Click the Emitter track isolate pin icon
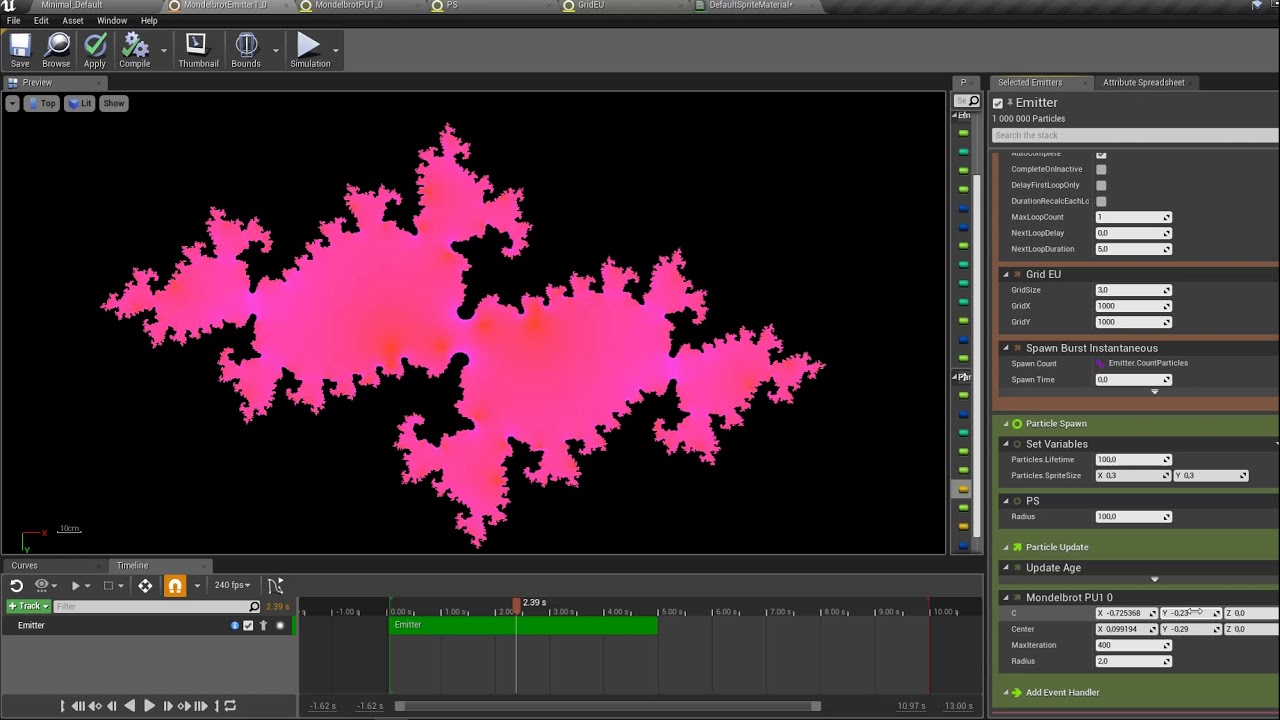 (x=264, y=626)
